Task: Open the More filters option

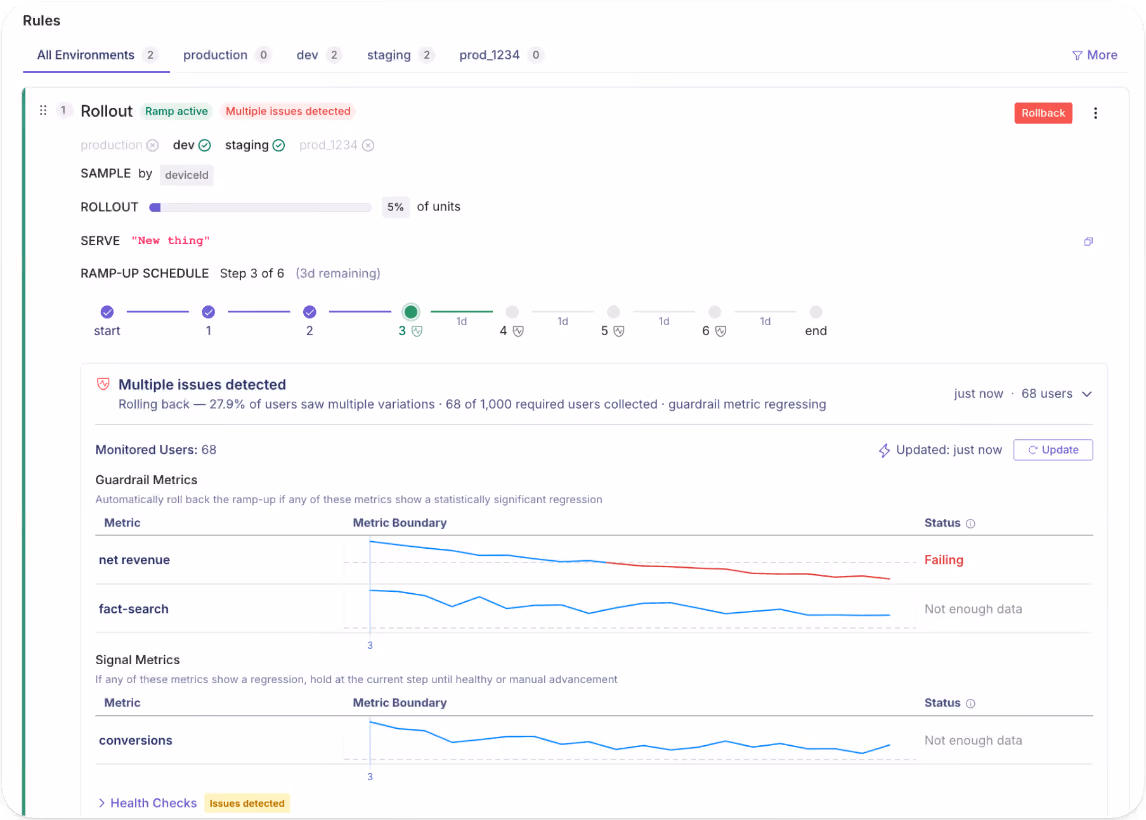Action: 1094,55
